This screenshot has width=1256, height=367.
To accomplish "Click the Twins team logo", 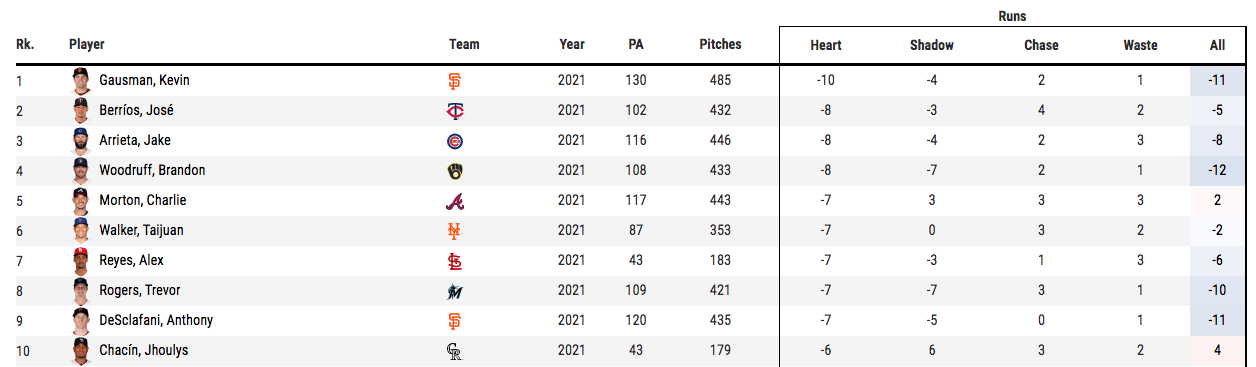I will click(454, 111).
